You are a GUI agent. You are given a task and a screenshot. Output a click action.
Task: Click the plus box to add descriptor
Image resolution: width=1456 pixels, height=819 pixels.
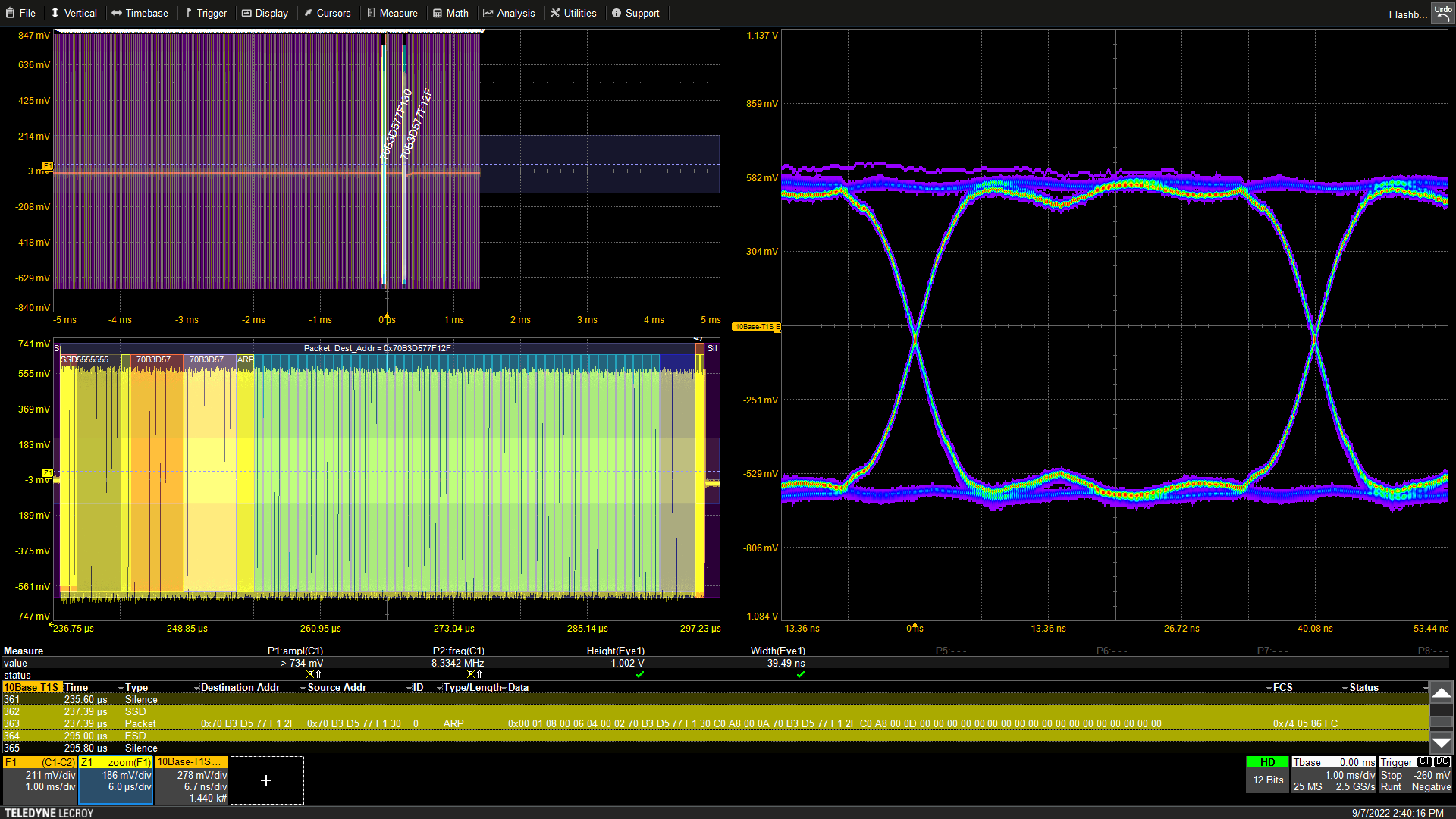[x=266, y=780]
